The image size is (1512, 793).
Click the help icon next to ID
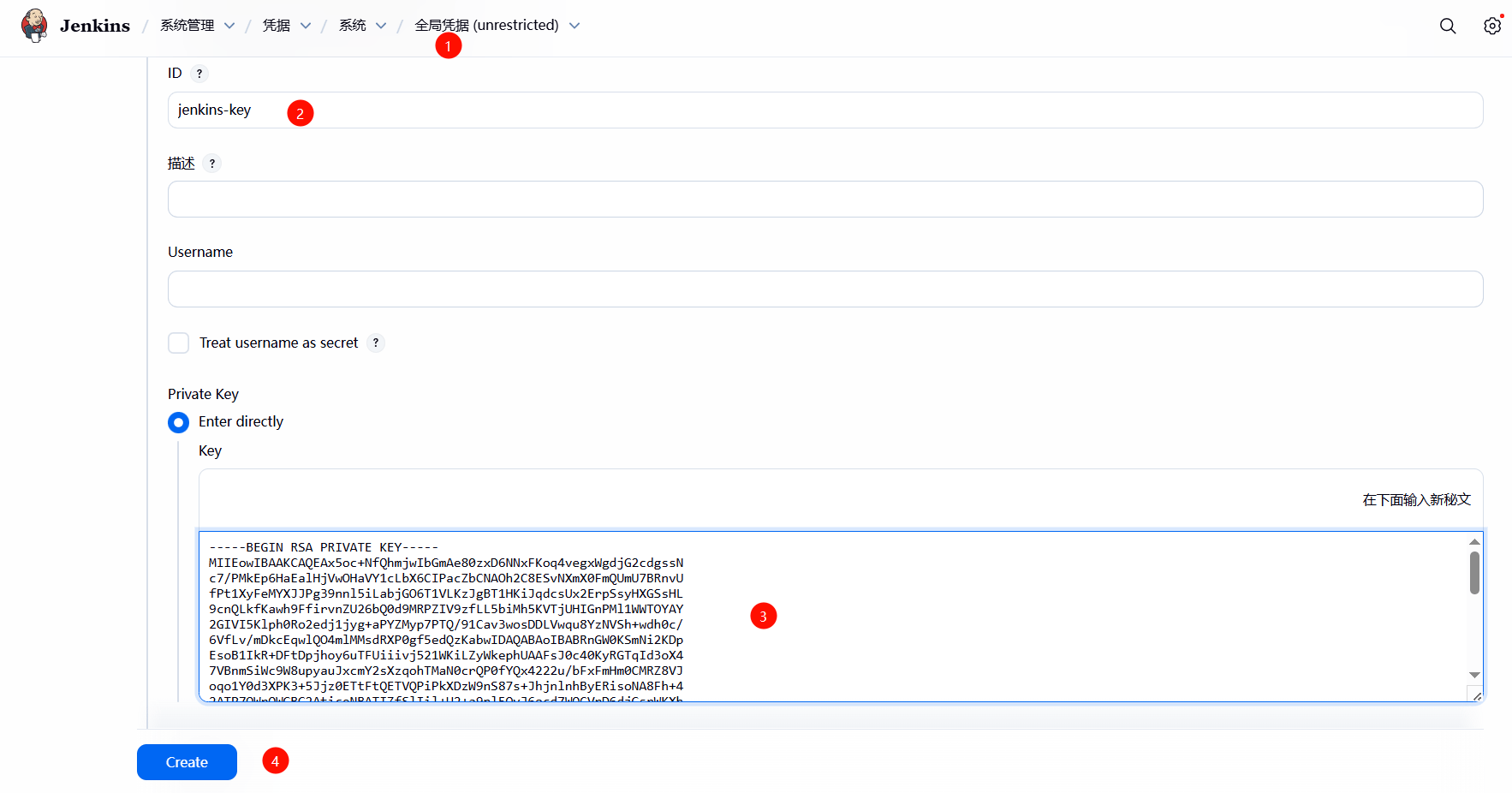coord(199,74)
